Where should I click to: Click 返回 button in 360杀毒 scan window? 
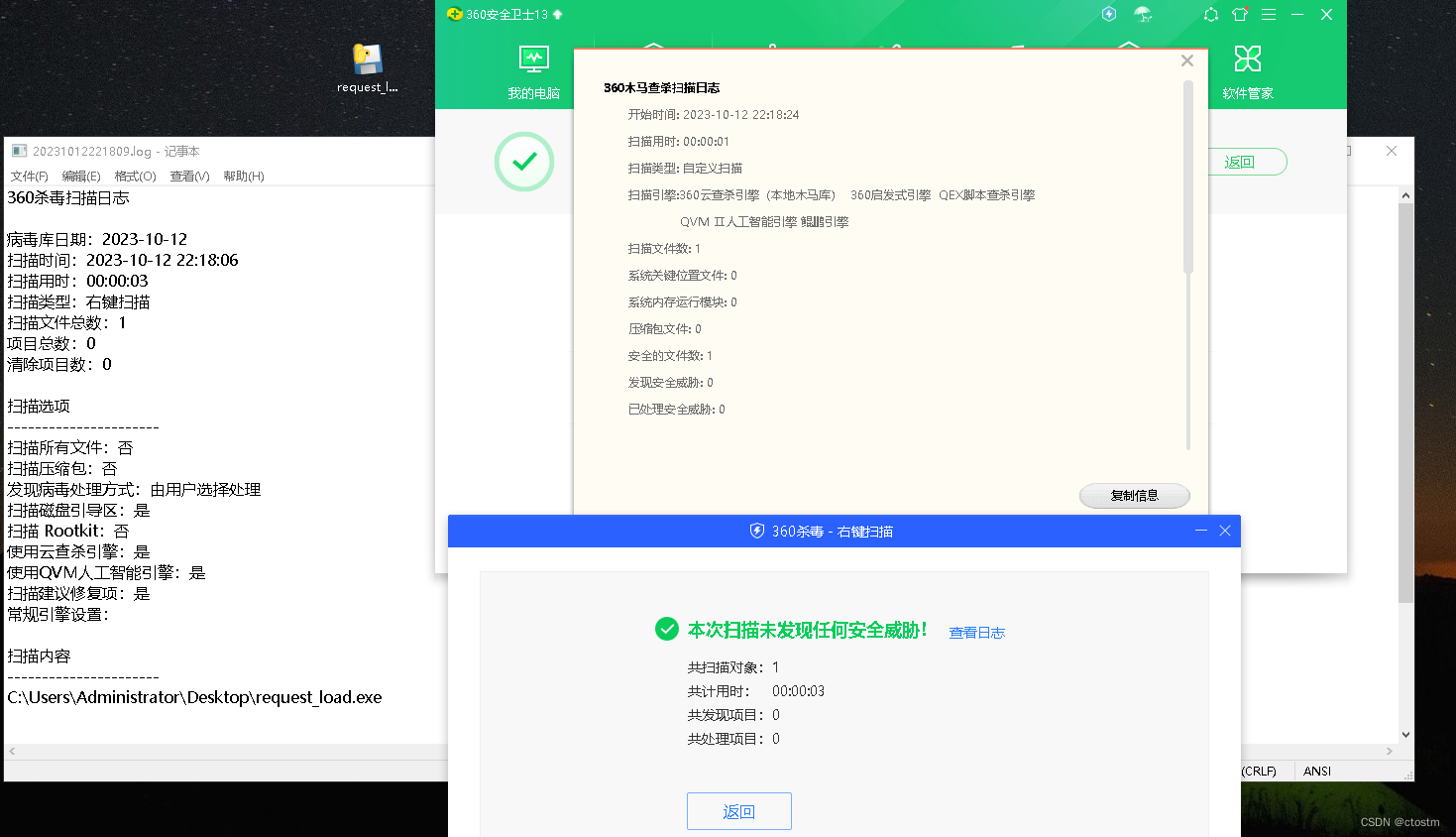pos(739,811)
